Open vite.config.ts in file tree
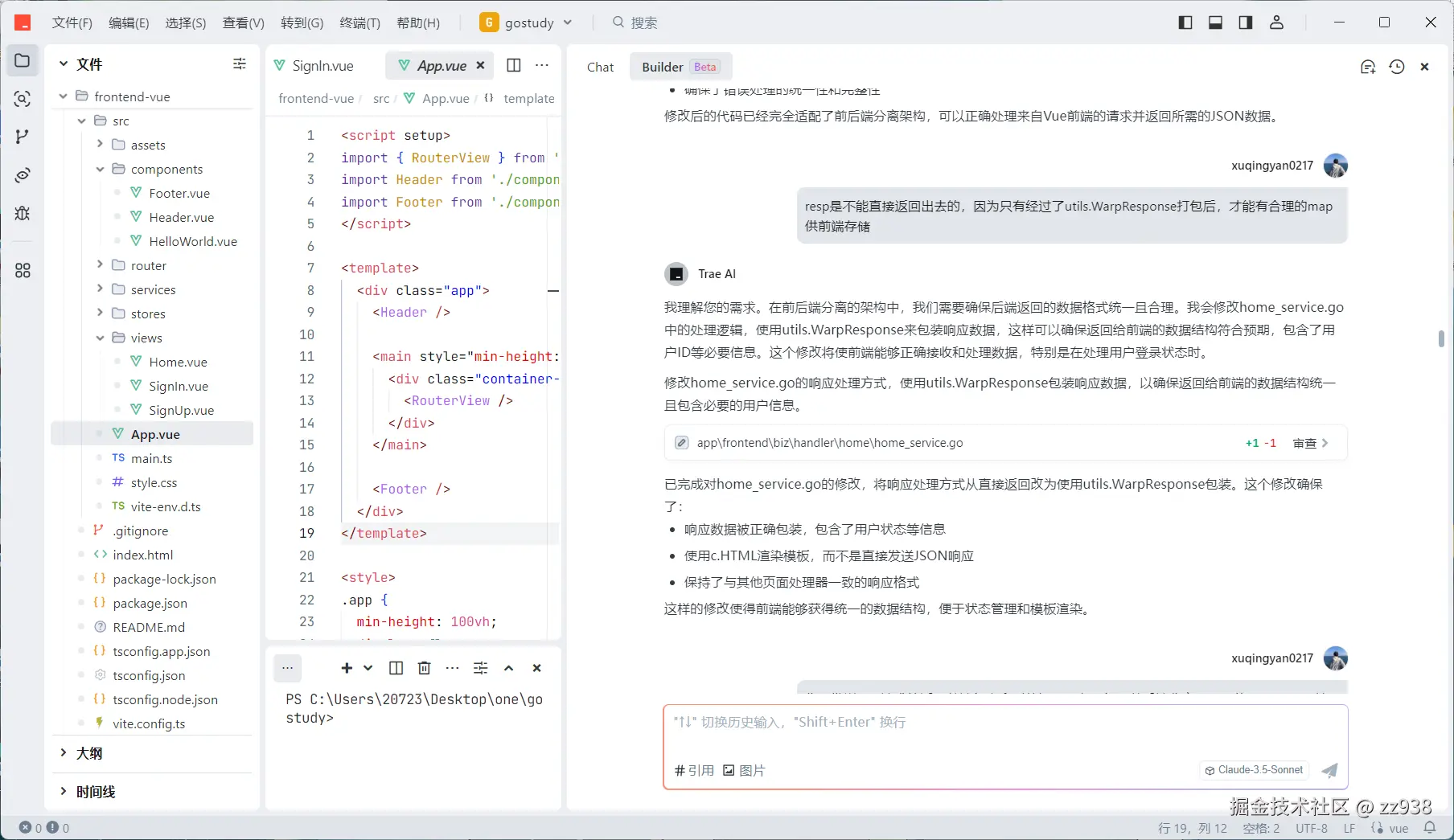This screenshot has width=1454, height=840. (x=149, y=723)
